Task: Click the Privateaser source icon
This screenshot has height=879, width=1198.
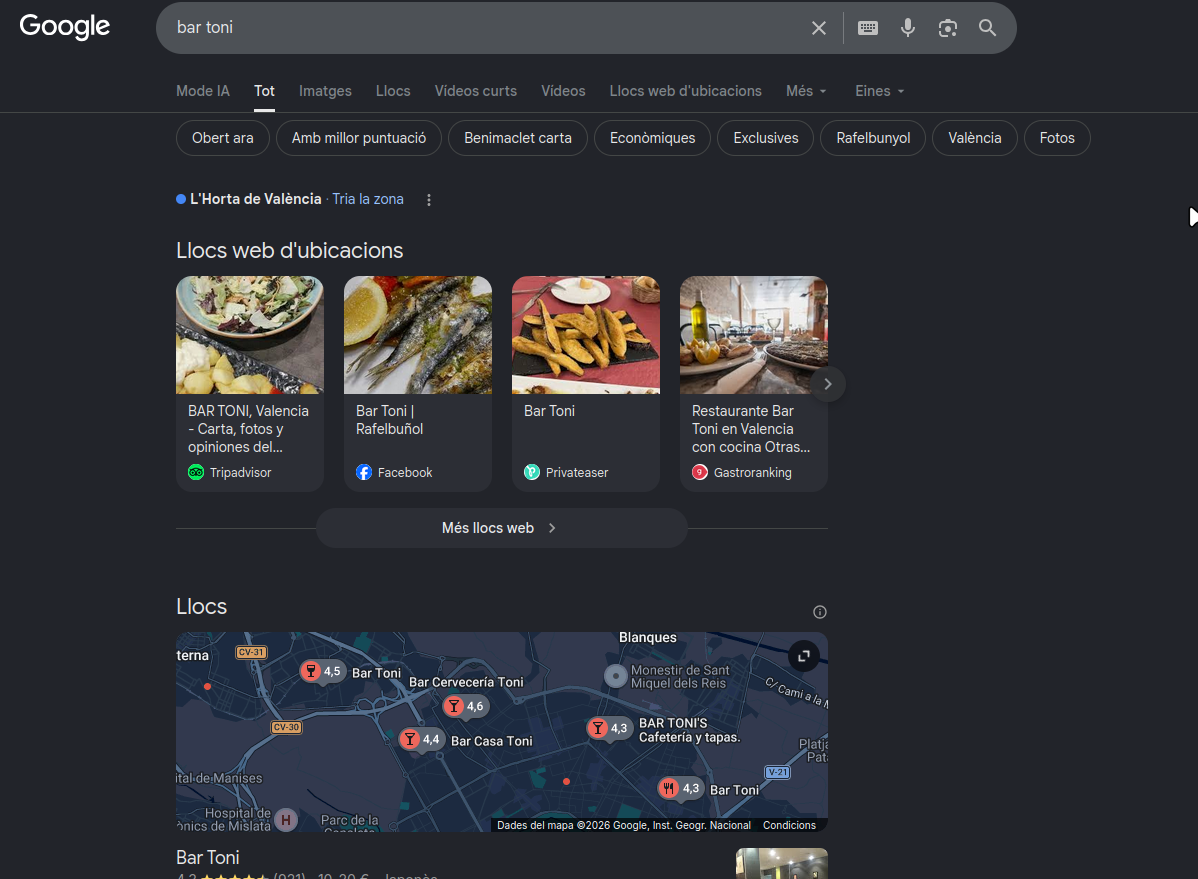Action: (532, 472)
